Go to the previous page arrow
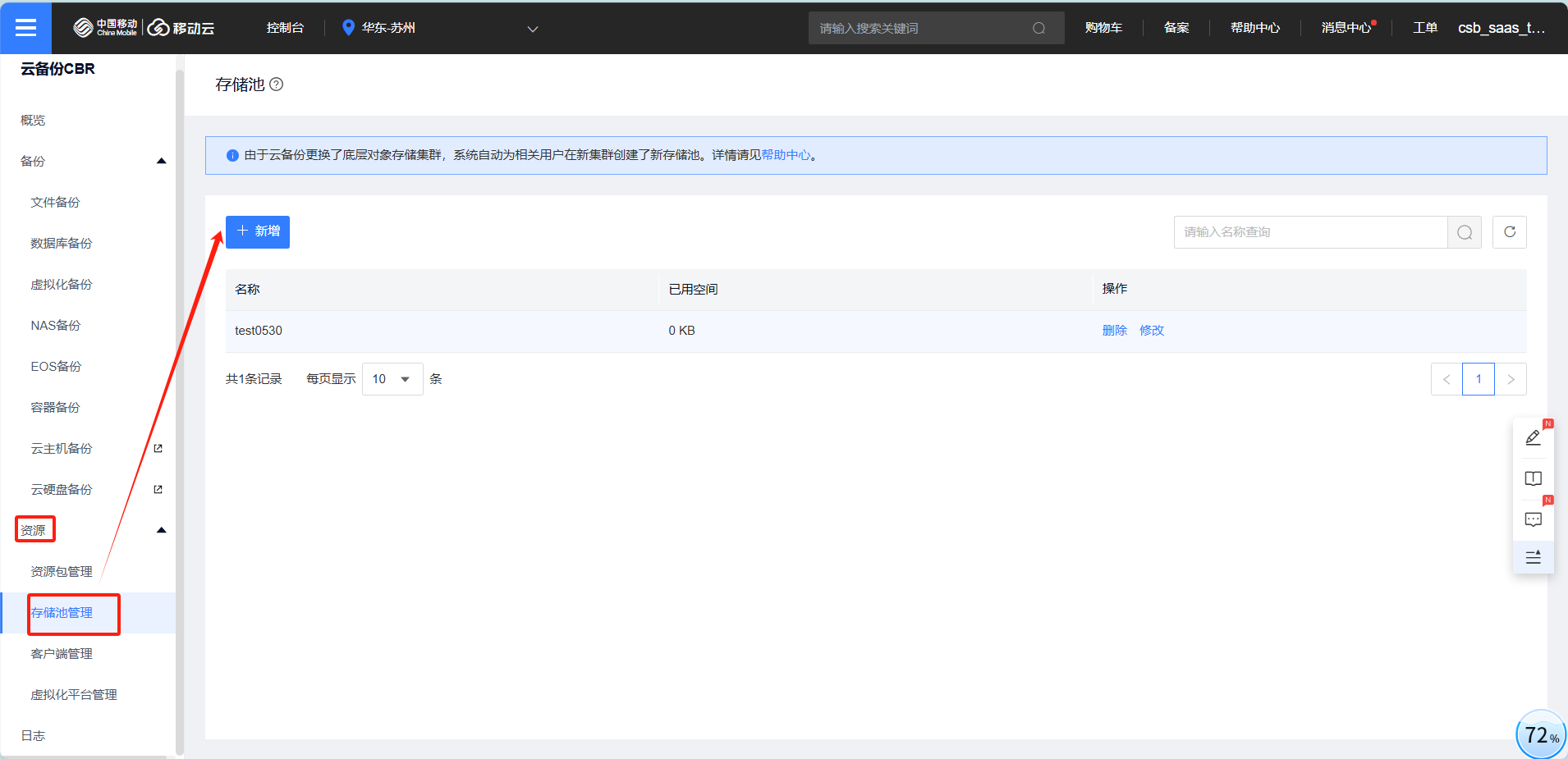This screenshot has width=1568, height=759. [1447, 379]
